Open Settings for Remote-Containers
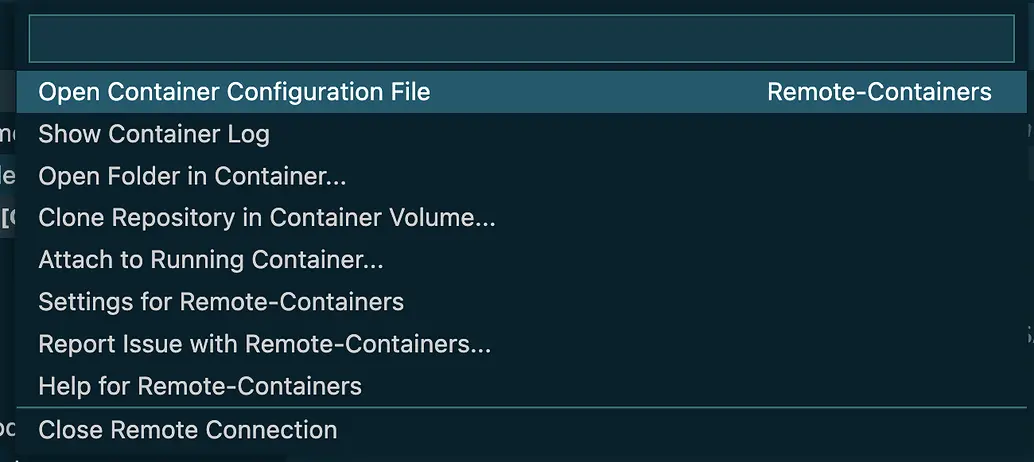The width and height of the screenshot is (1034, 462). click(x=521, y=302)
